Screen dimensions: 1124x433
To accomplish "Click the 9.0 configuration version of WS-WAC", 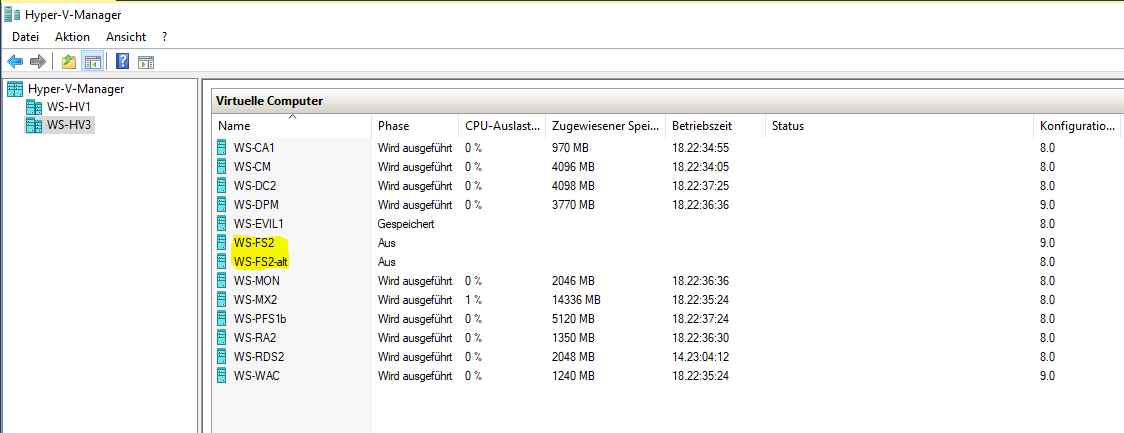I will (x=1047, y=375).
